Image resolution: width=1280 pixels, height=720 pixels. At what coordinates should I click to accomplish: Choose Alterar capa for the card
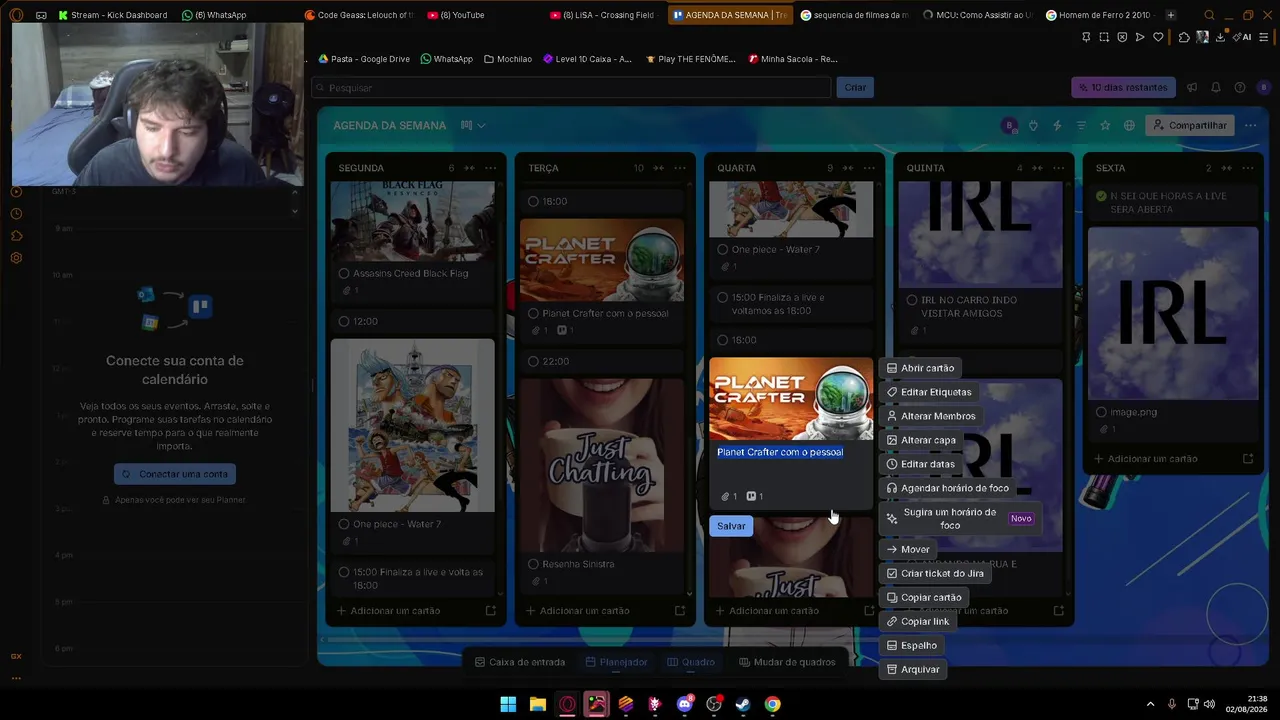[x=921, y=440]
